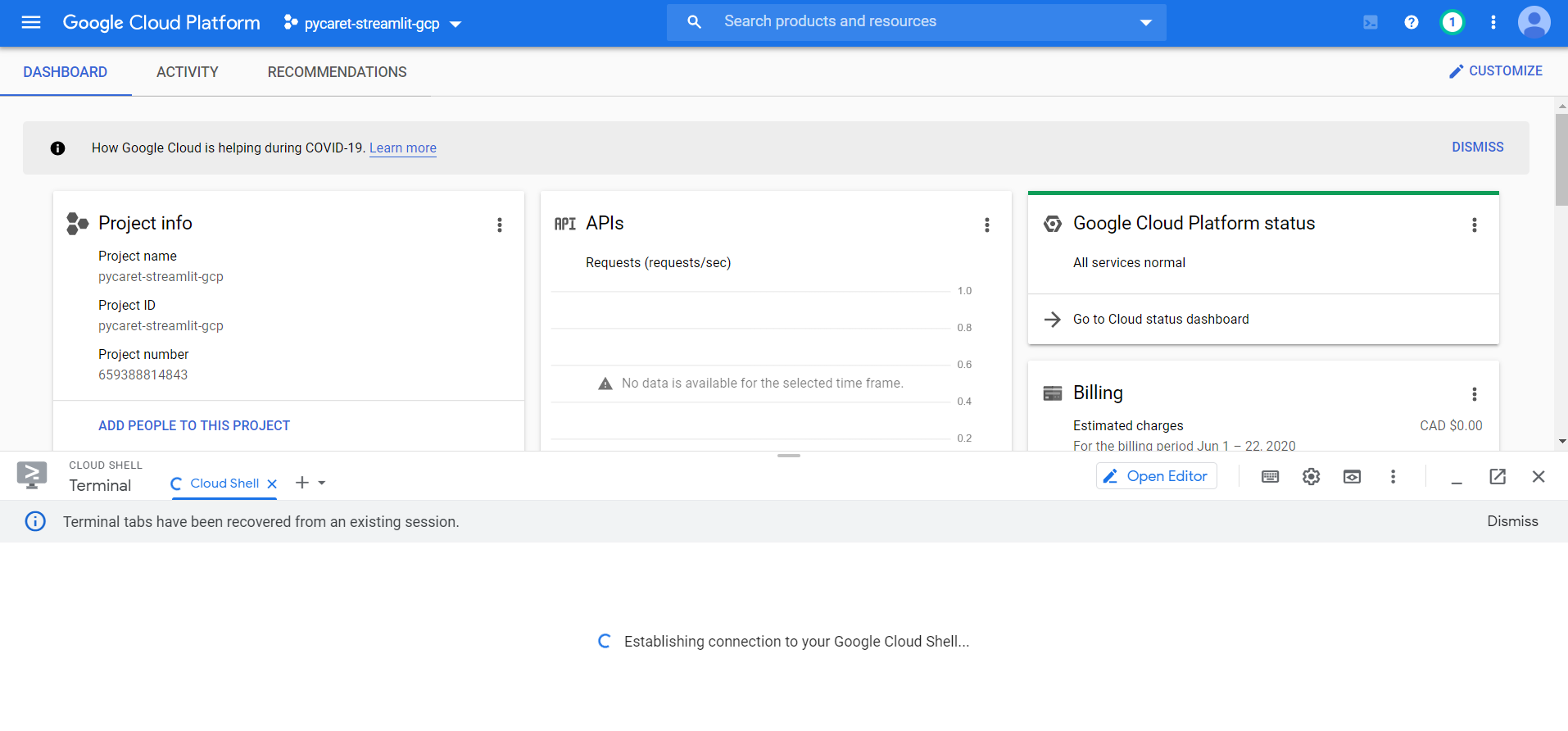Viewport: 1568px width, 731px height.
Task: Open the hamburger navigation menu
Action: tap(31, 22)
